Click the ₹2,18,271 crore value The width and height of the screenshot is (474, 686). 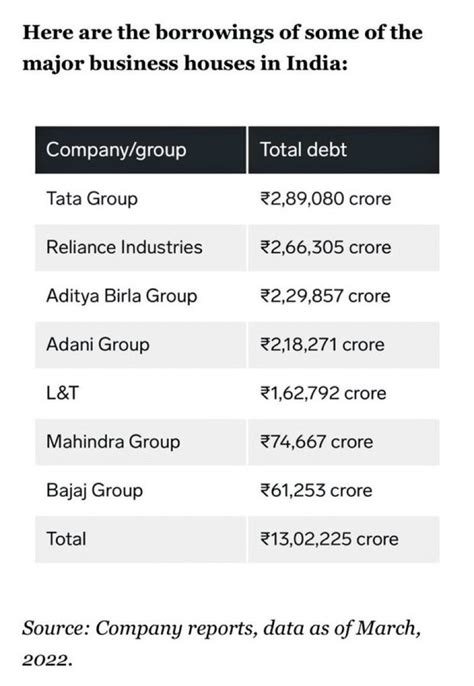(x=322, y=345)
